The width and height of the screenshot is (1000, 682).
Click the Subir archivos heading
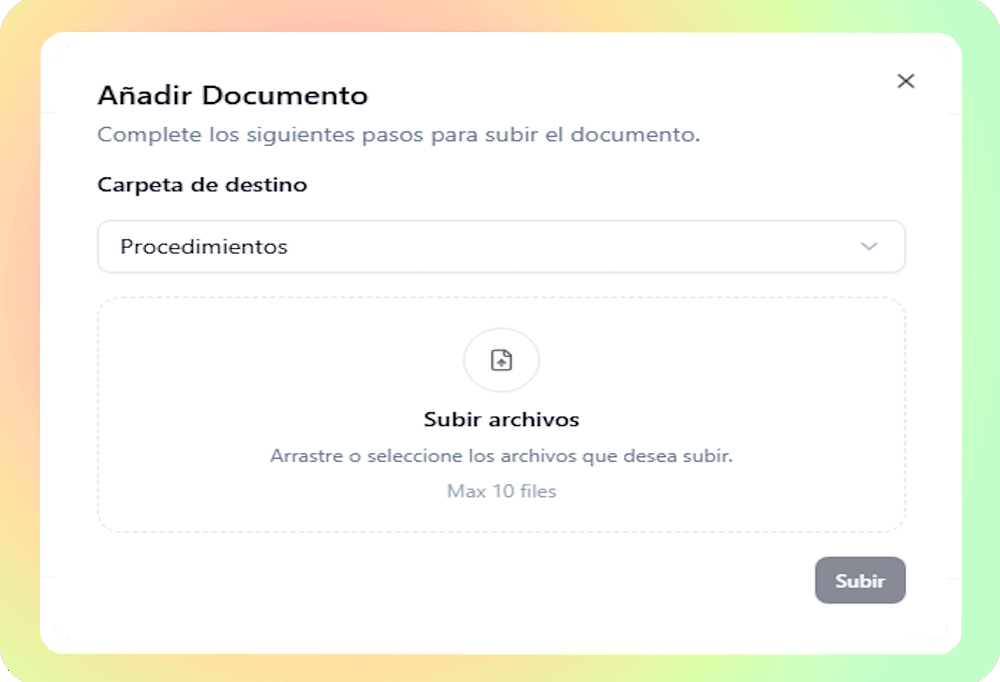[501, 419]
